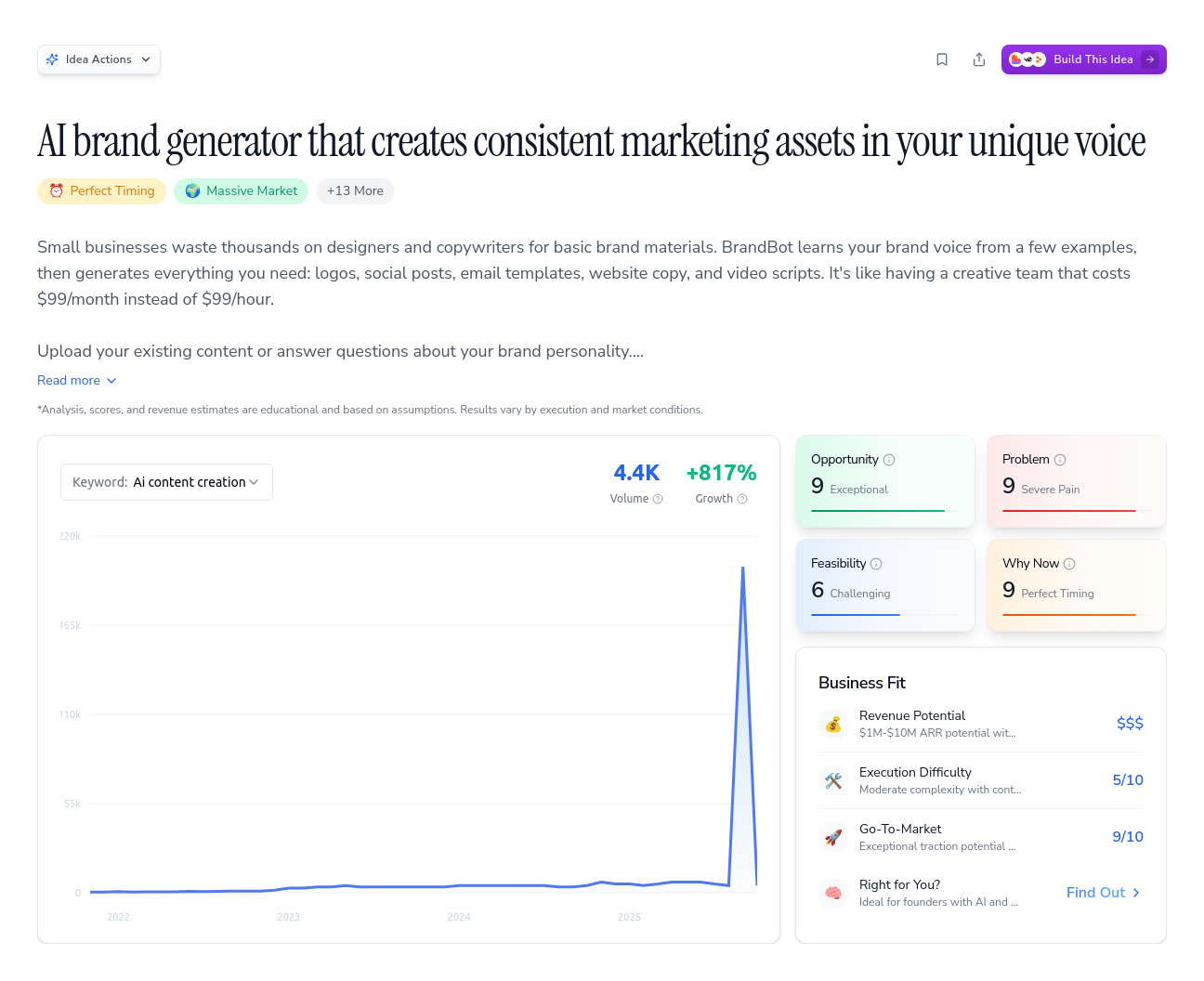Click the rocket icon next to Go-To-Market
The image size is (1204, 981).
(833, 836)
